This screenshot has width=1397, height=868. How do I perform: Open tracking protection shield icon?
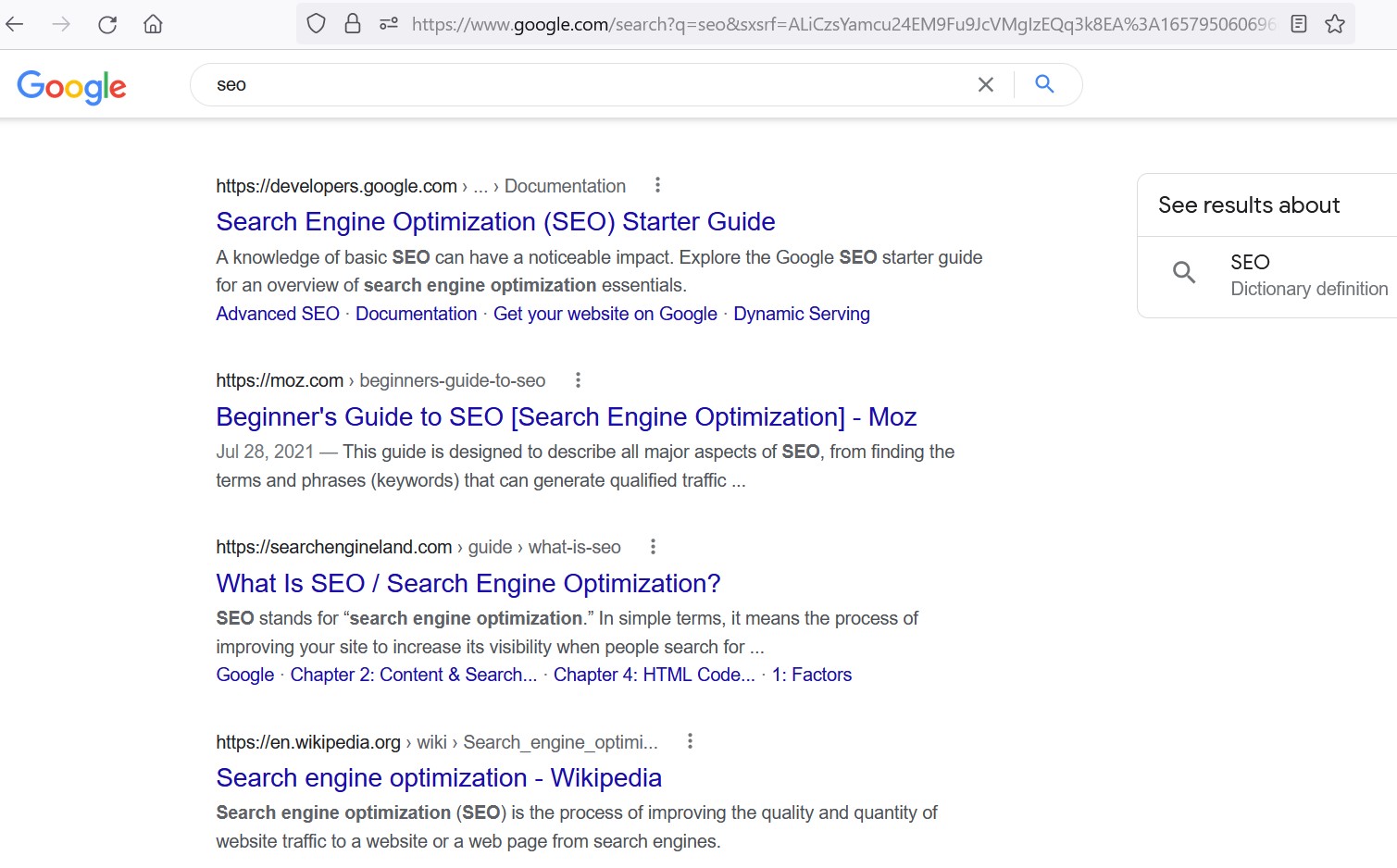click(317, 24)
